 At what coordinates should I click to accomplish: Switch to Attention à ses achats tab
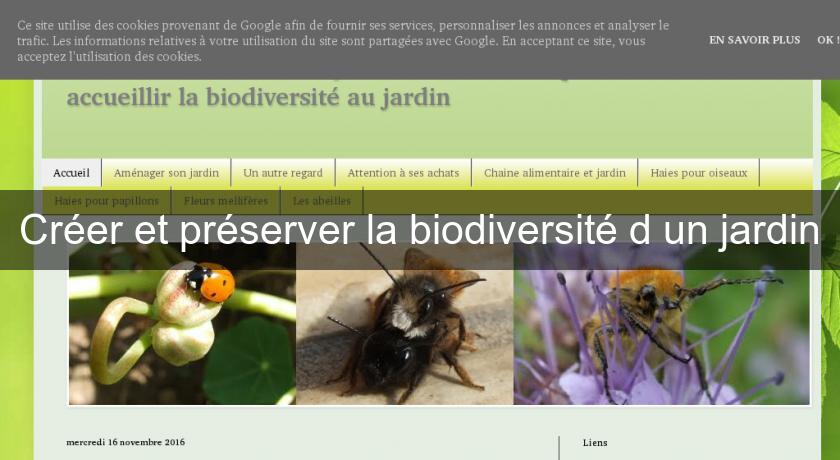tap(403, 173)
